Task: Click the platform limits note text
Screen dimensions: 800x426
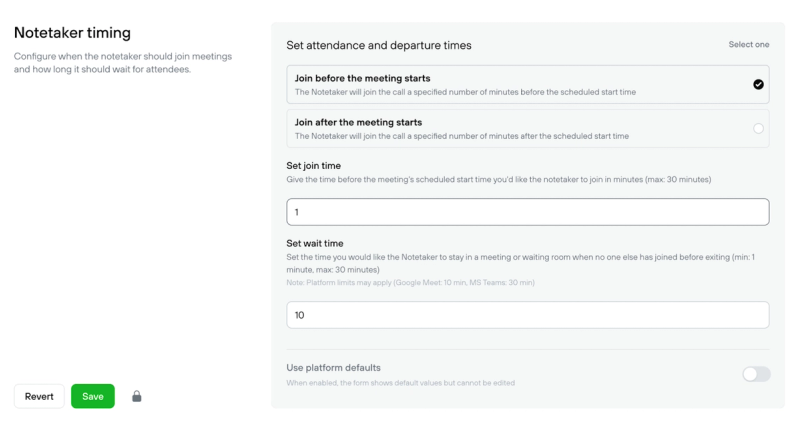Action: [x=410, y=283]
